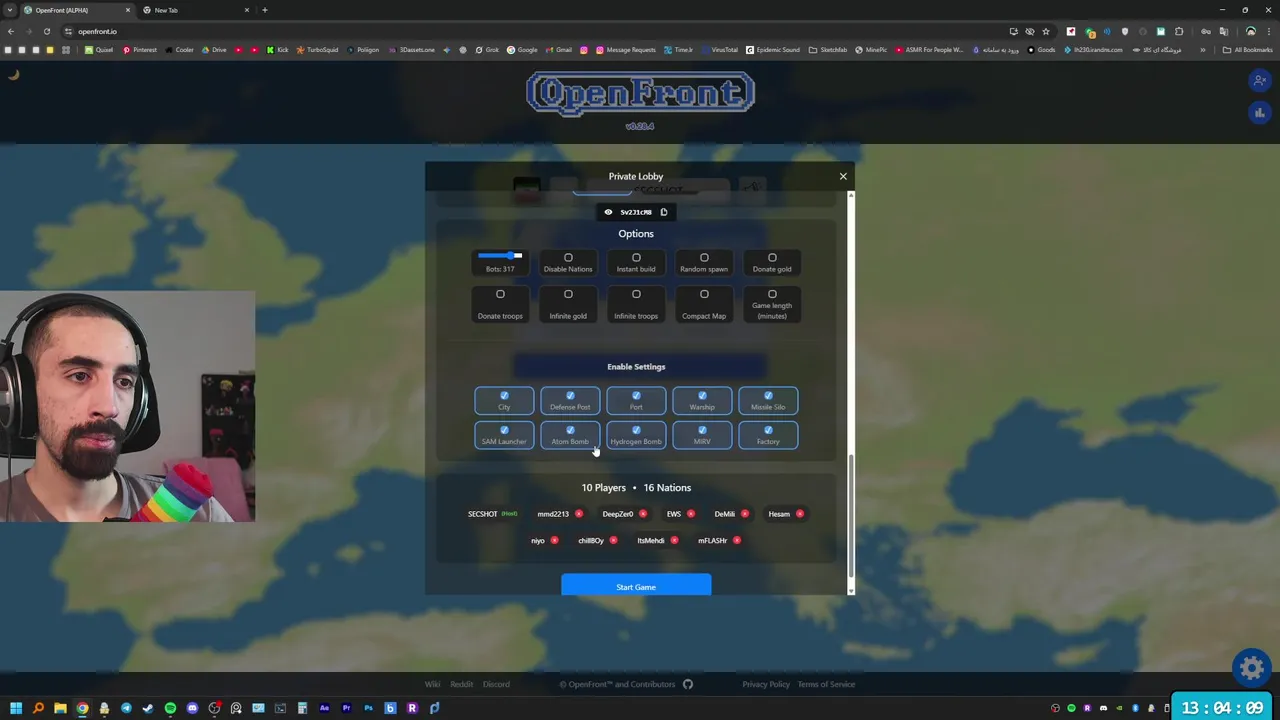Toggle the Factory unit setting
The height and width of the screenshot is (720, 1280).
click(768, 435)
